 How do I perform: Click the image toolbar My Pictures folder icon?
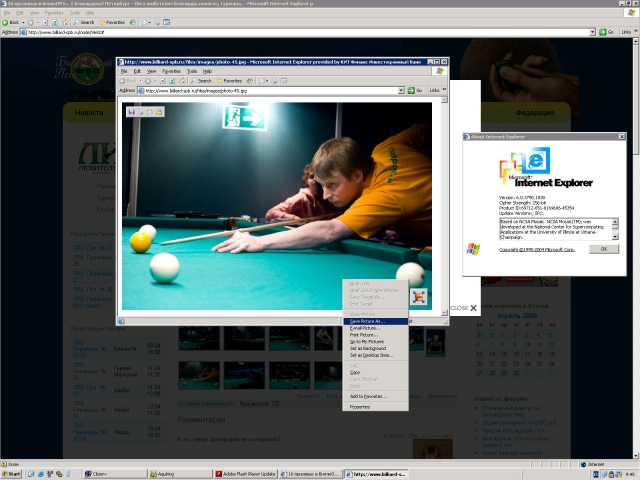click(x=160, y=111)
